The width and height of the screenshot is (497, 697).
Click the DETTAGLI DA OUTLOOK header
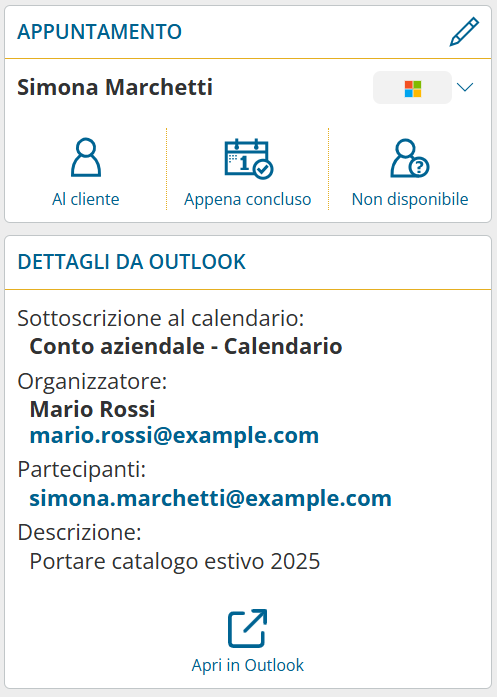pos(132,262)
